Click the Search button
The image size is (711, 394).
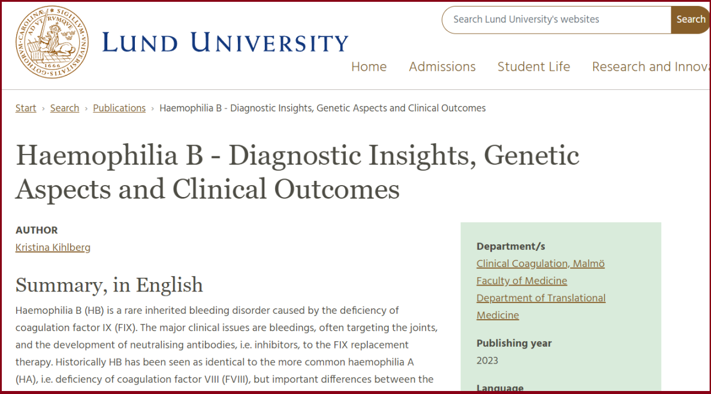coord(690,19)
